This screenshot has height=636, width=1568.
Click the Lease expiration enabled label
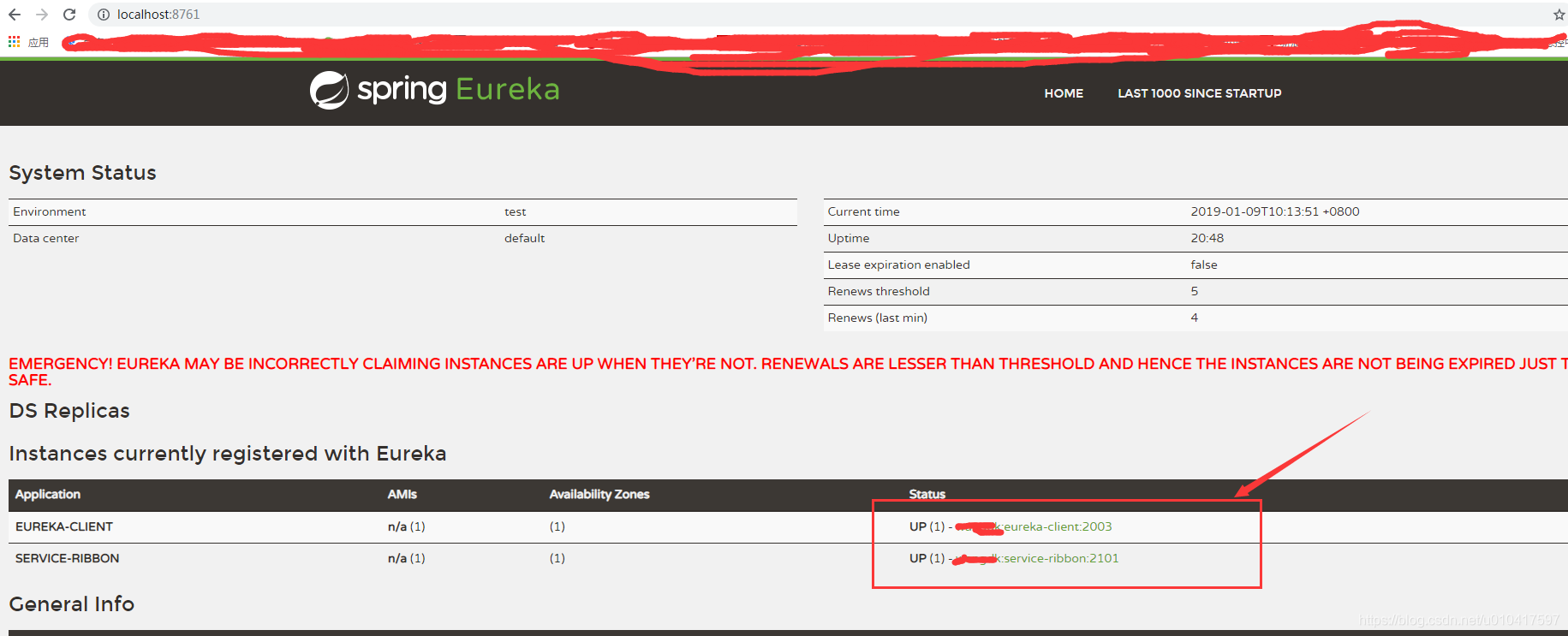click(899, 265)
